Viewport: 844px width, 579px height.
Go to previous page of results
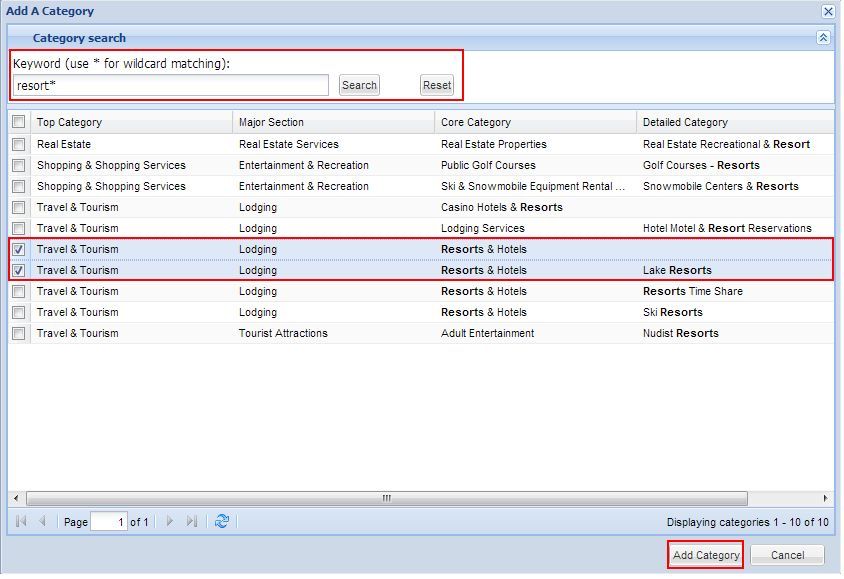[x=42, y=521]
